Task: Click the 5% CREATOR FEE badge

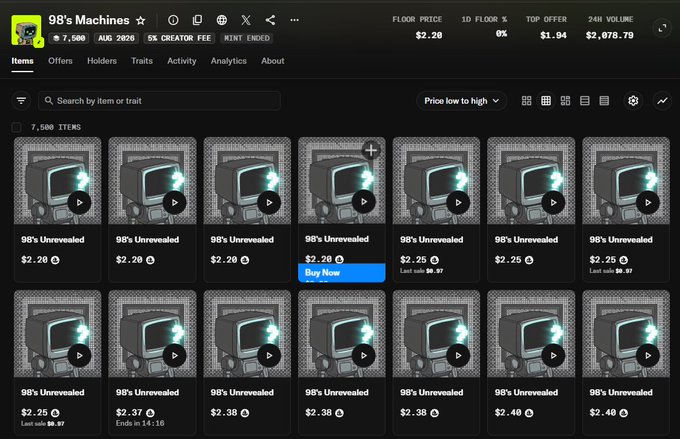Action: [x=179, y=38]
